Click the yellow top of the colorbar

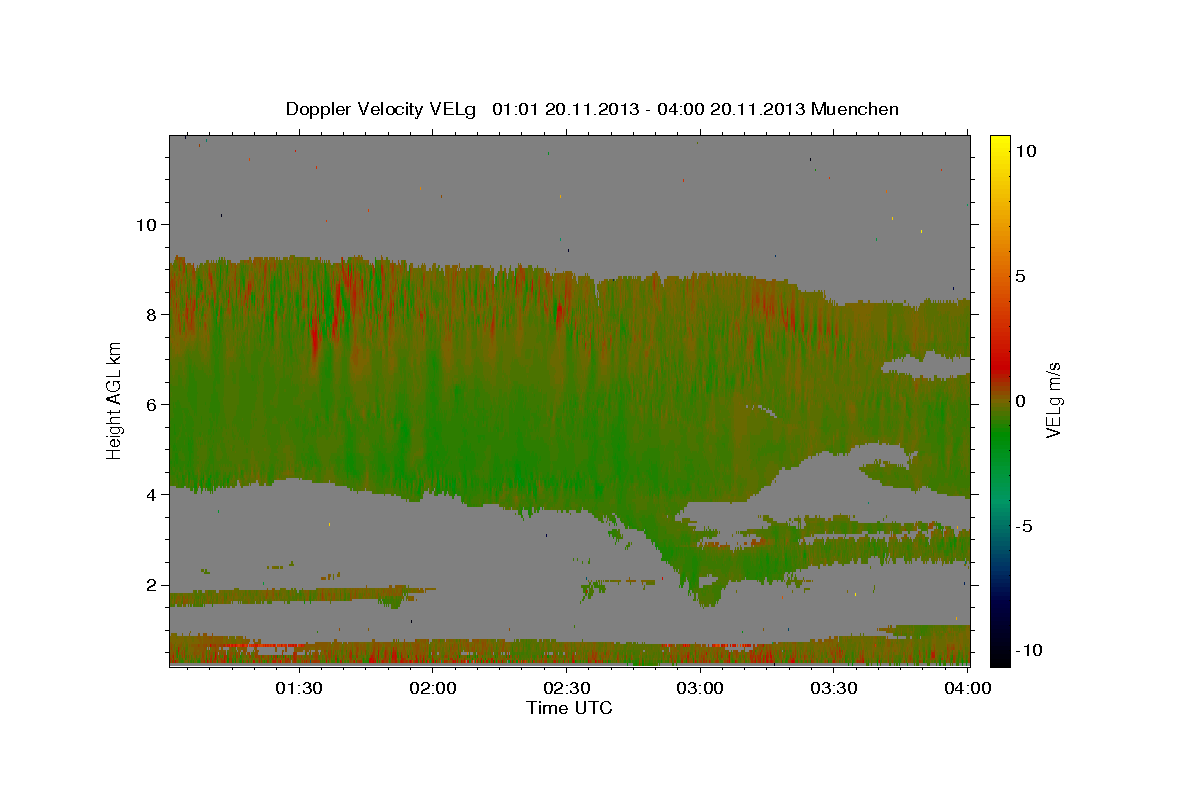(1000, 145)
